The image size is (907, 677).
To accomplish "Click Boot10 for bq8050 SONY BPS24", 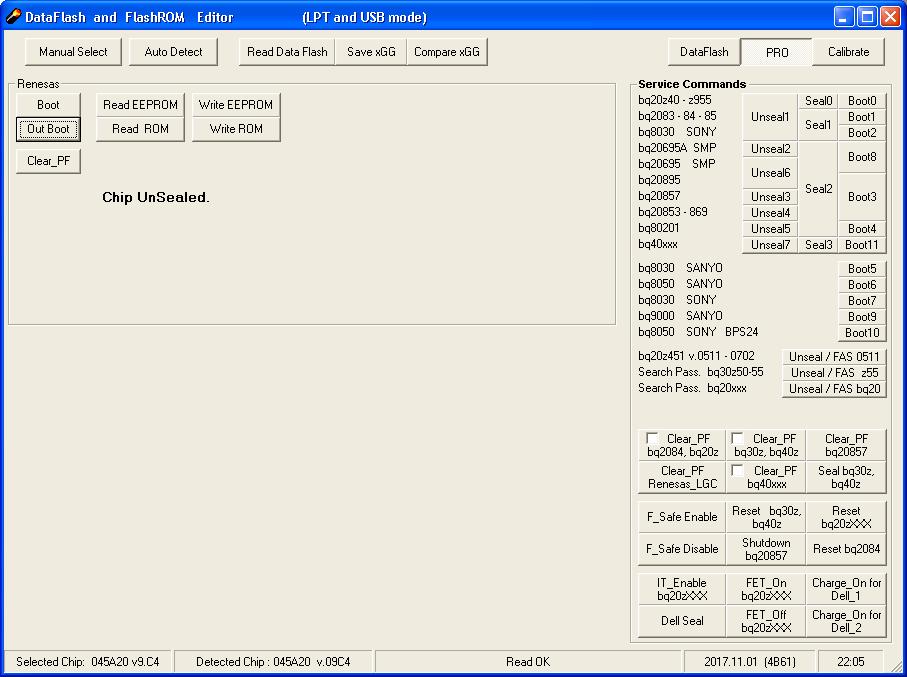I will point(862,333).
